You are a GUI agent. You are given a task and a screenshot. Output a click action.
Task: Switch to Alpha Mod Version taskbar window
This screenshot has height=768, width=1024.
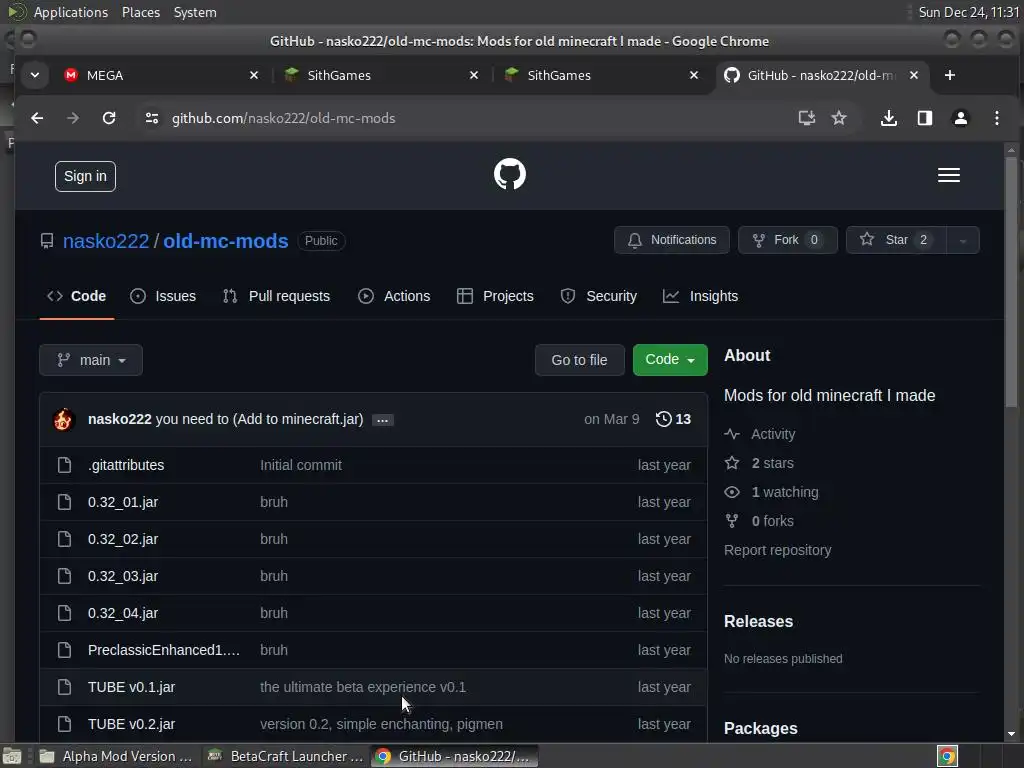click(x=116, y=756)
